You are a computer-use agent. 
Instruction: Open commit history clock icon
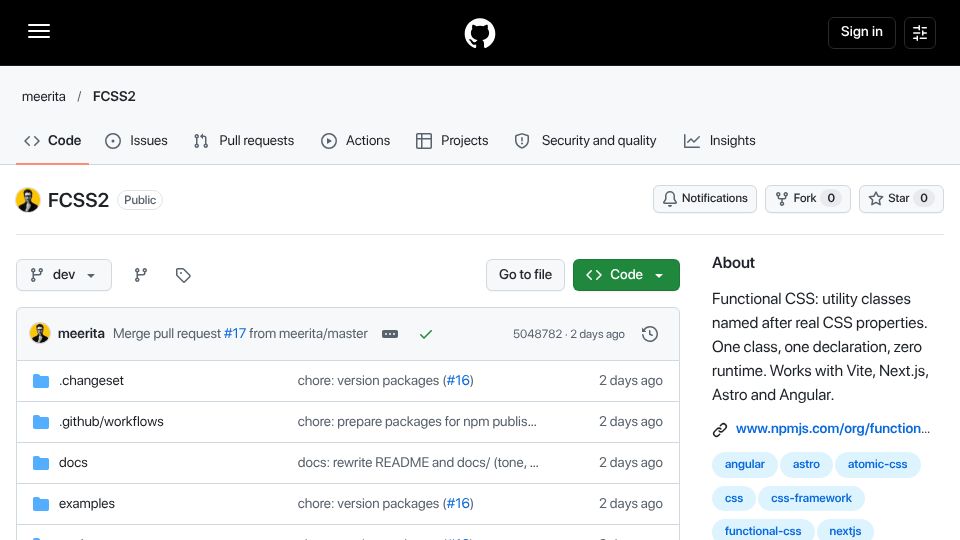click(x=650, y=334)
